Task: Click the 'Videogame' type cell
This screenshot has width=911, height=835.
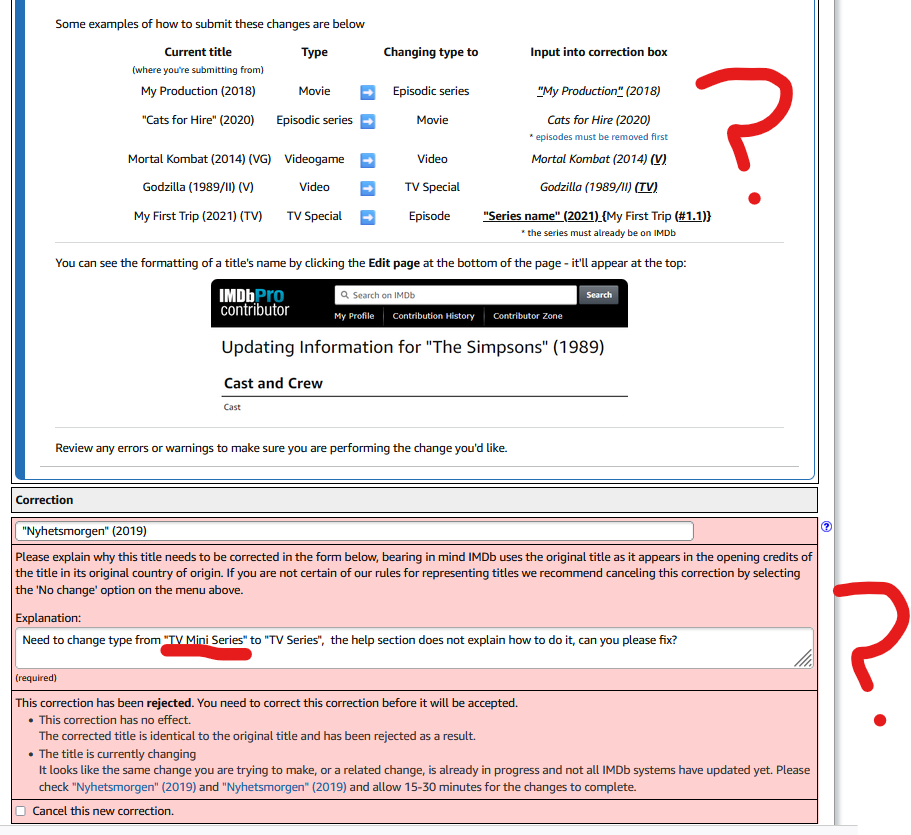Action: tap(314, 159)
